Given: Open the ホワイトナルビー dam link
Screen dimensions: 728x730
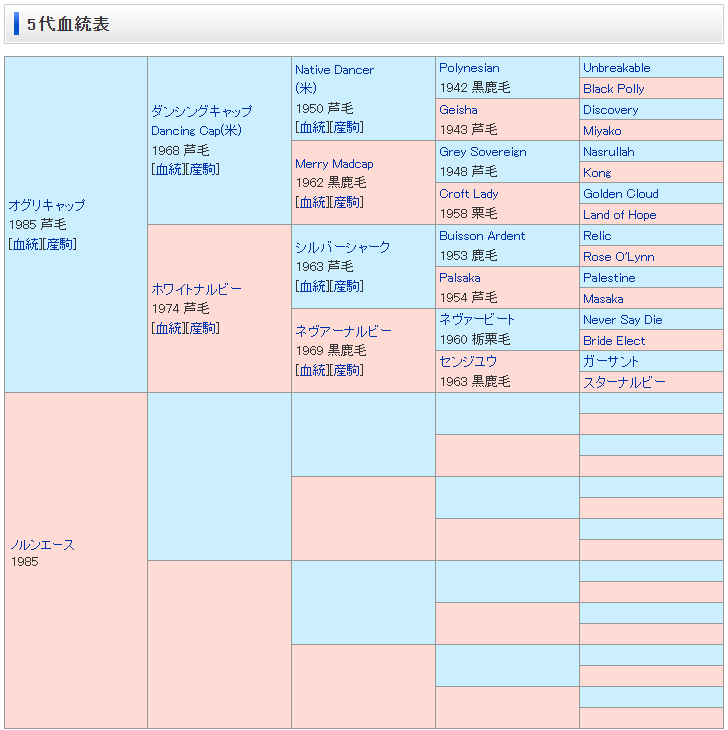Looking at the screenshot, I should click(196, 289).
